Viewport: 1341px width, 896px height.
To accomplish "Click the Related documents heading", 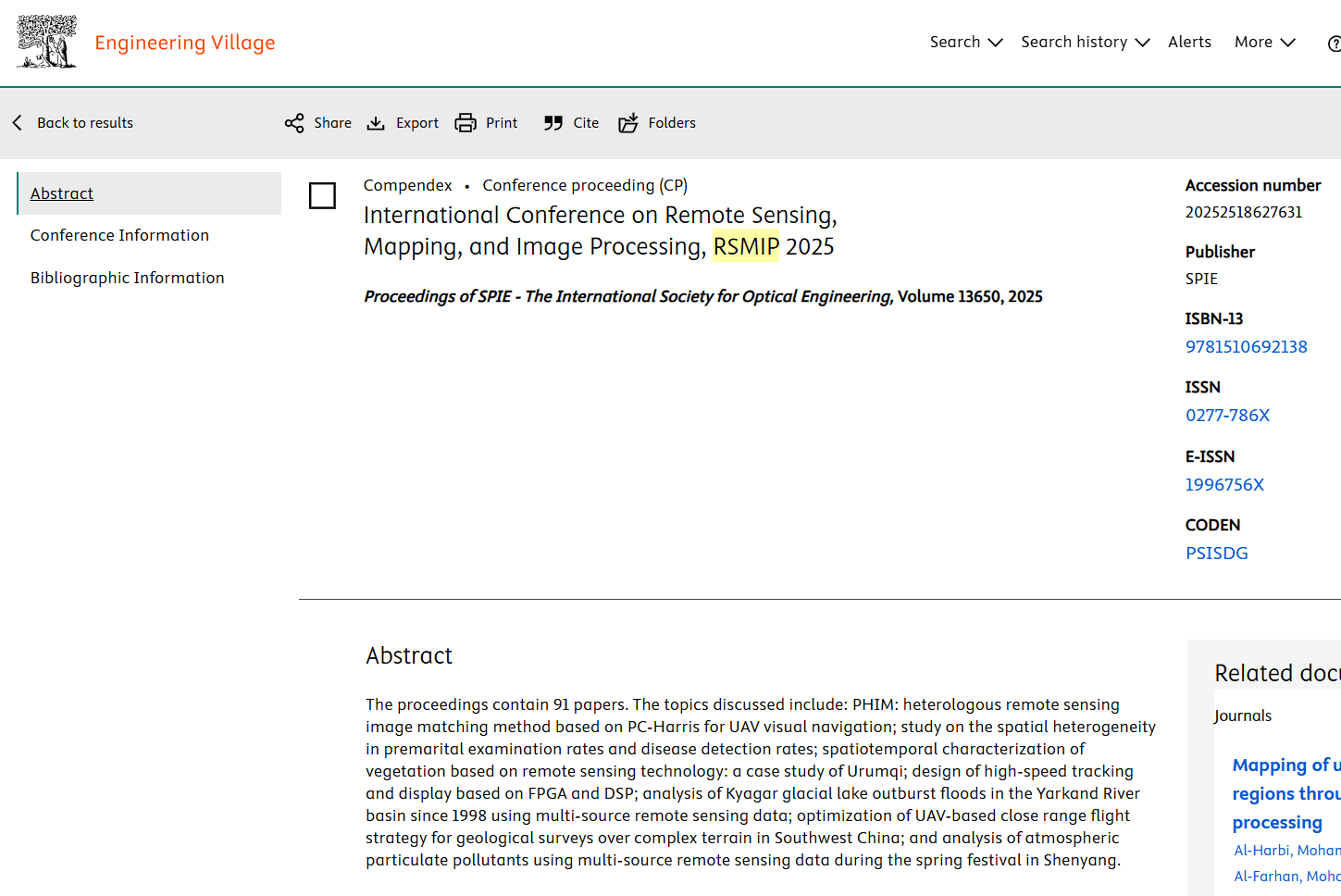I will coord(1277,673).
